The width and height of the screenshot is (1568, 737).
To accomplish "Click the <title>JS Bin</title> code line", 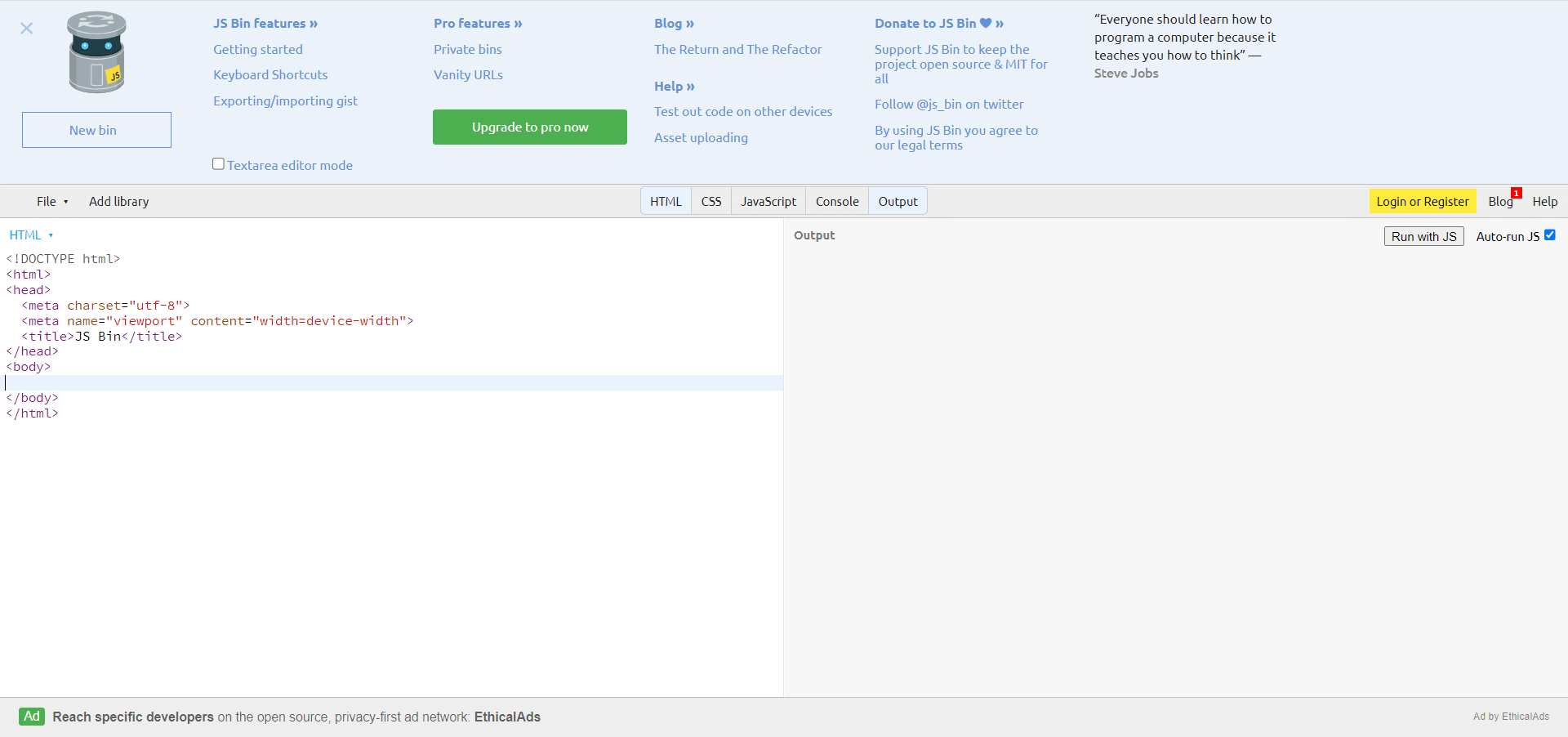I will (x=102, y=337).
